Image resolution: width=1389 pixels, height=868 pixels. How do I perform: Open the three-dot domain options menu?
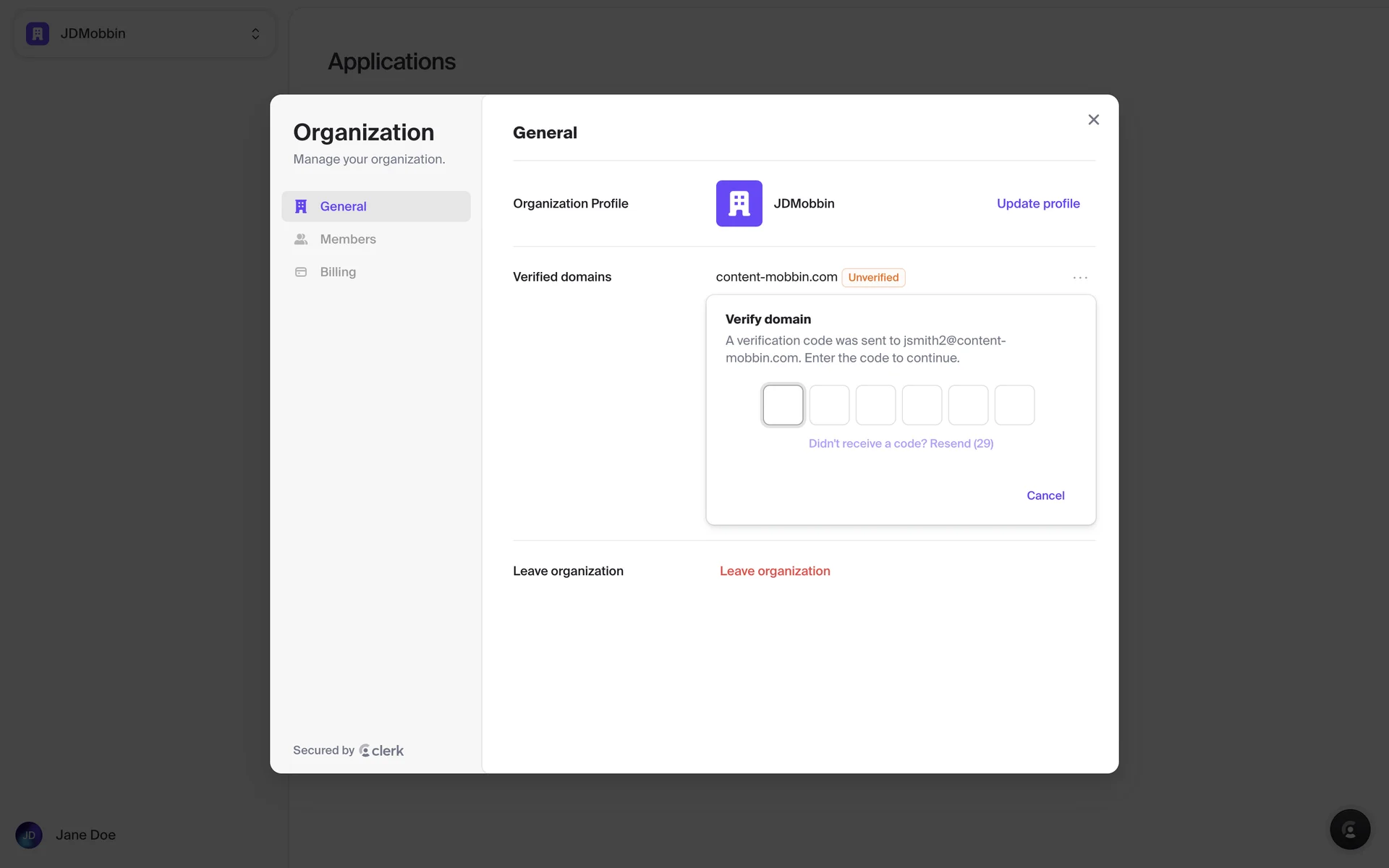coord(1079,278)
